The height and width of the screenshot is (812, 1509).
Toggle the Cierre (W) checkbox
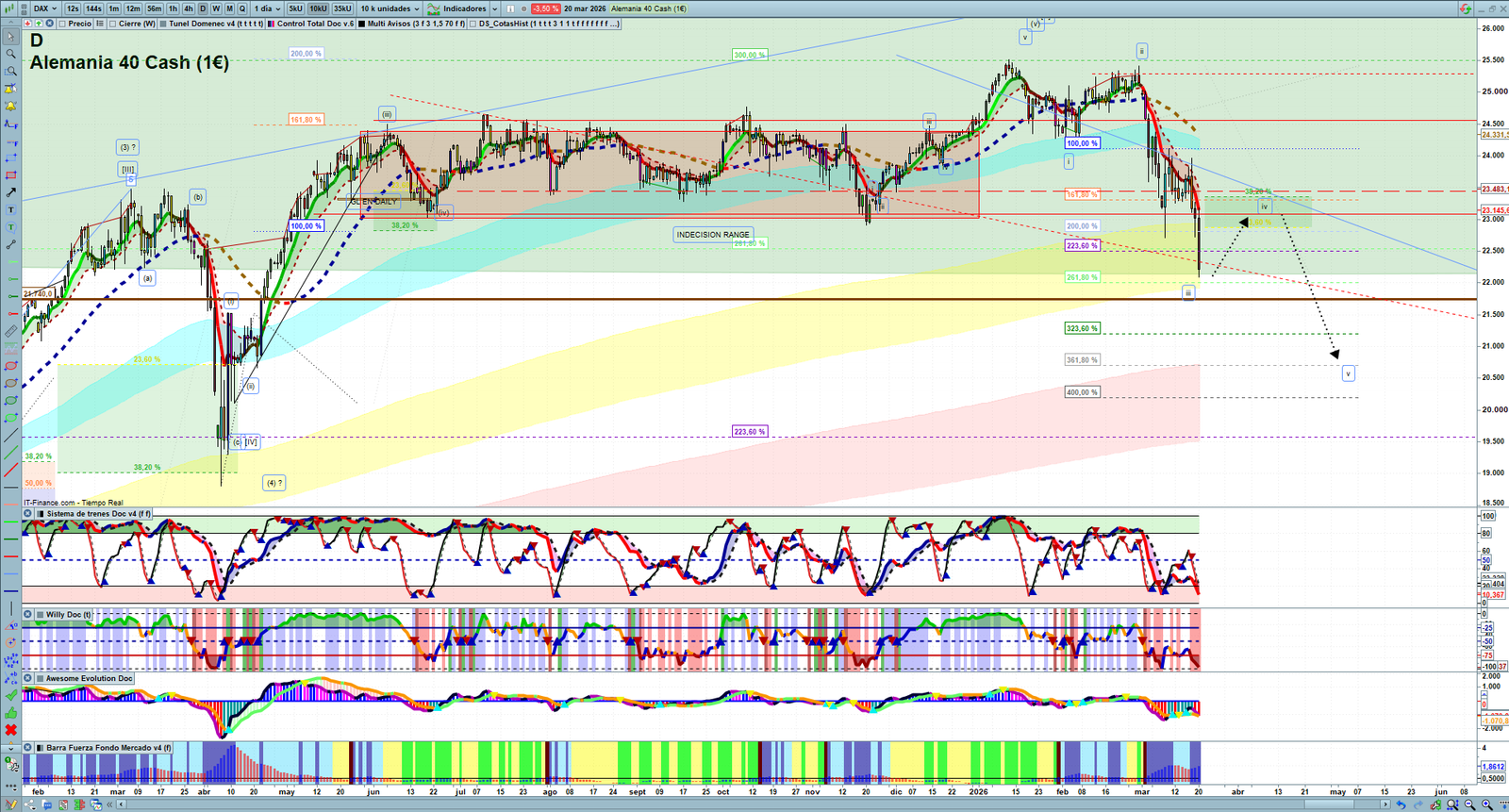(x=113, y=24)
